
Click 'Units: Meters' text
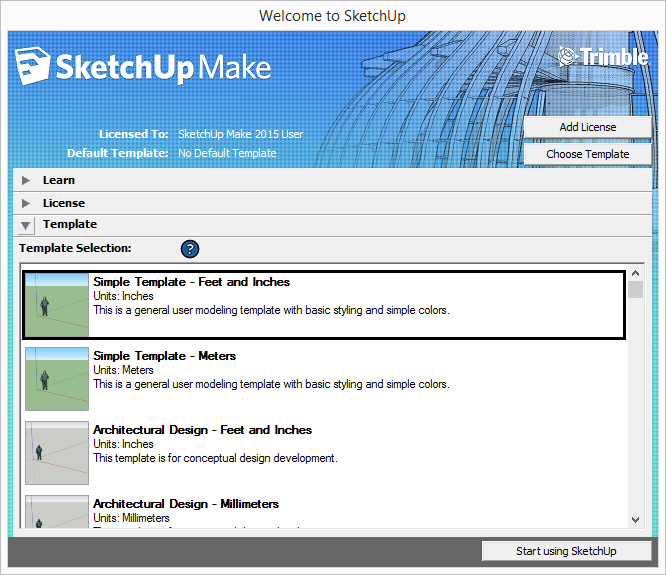pyautogui.click(x=123, y=370)
